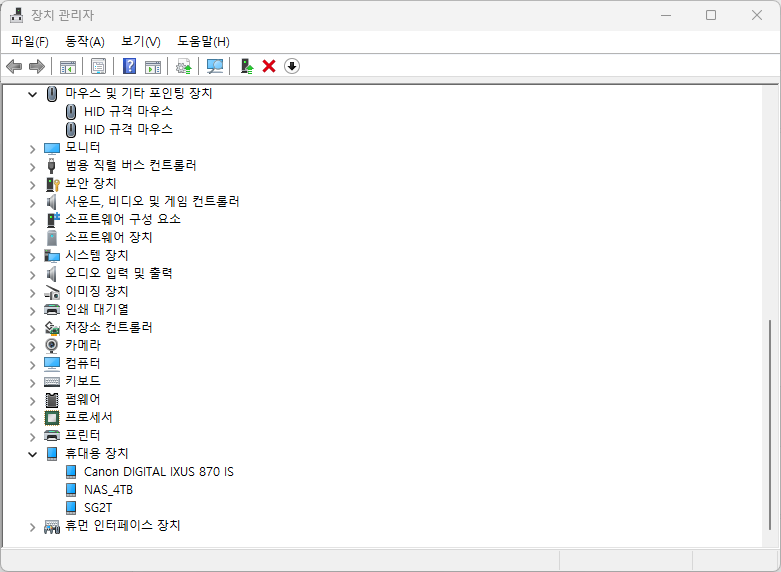This screenshot has height=572, width=781.
Task: Toggle the show/hide console tree icon
Action: tap(68, 66)
